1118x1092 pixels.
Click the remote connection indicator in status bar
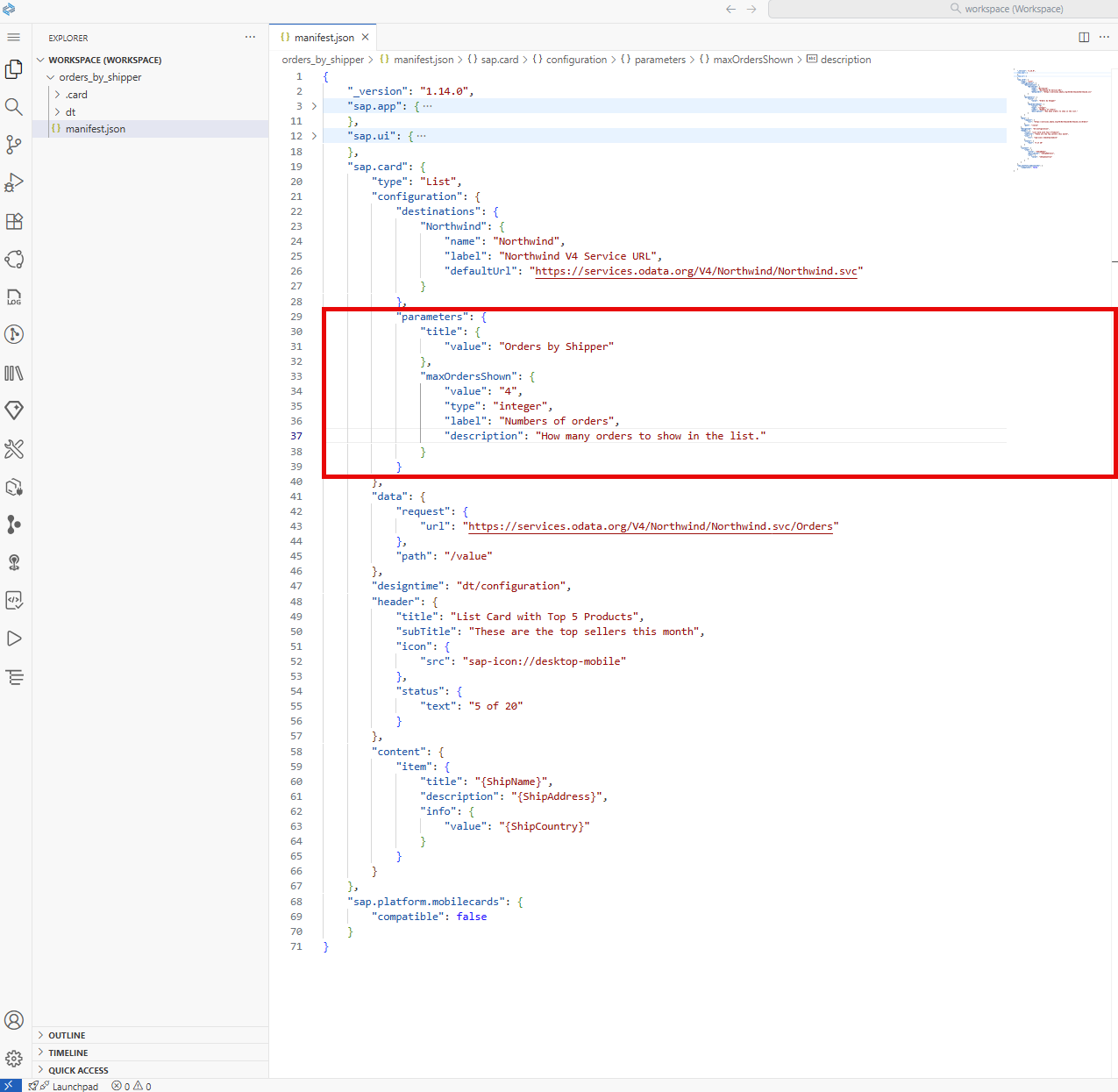10,1086
